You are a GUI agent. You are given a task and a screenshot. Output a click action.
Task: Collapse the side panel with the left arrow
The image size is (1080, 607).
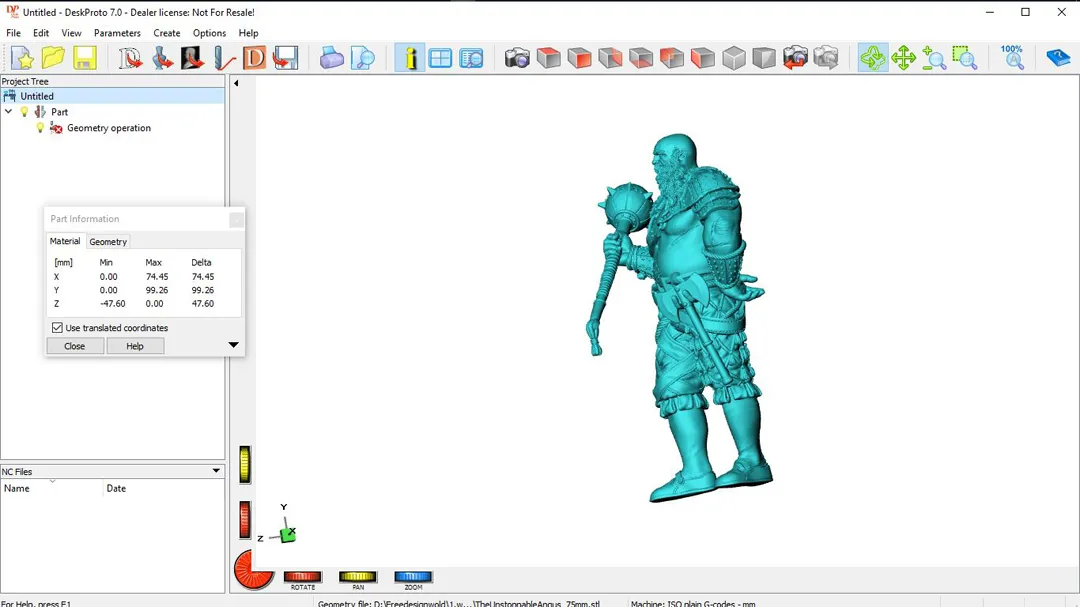click(236, 83)
